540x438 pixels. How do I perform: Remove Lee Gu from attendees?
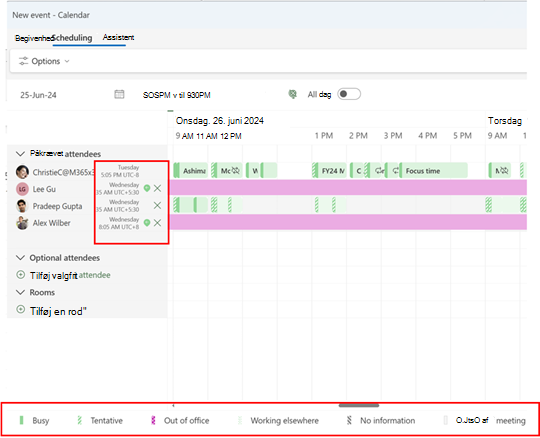click(157, 188)
